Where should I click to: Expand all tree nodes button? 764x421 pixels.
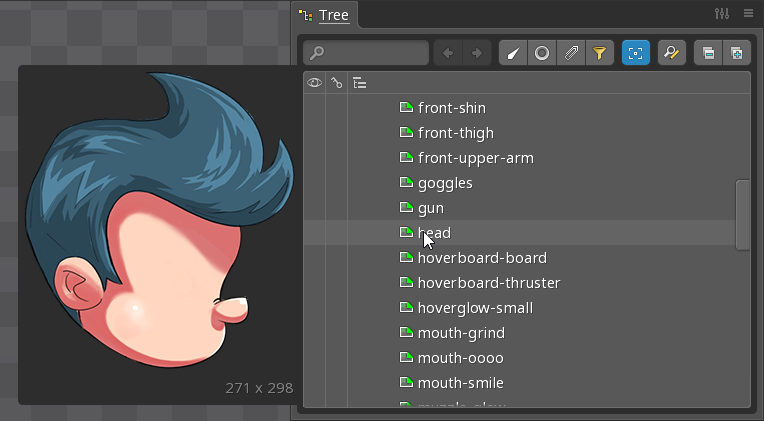click(736, 53)
